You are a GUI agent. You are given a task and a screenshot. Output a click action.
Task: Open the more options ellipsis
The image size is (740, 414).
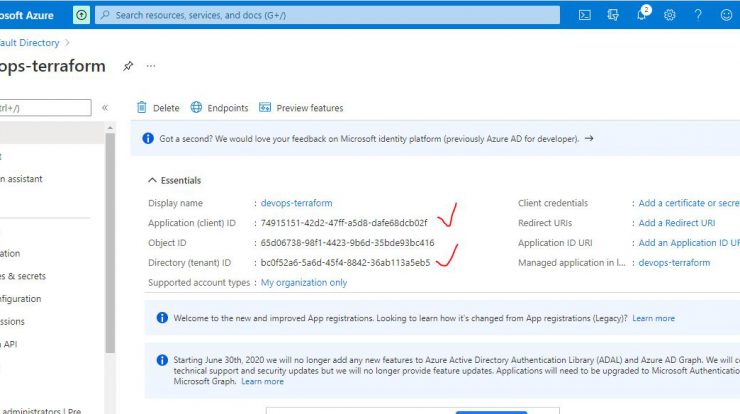point(151,66)
